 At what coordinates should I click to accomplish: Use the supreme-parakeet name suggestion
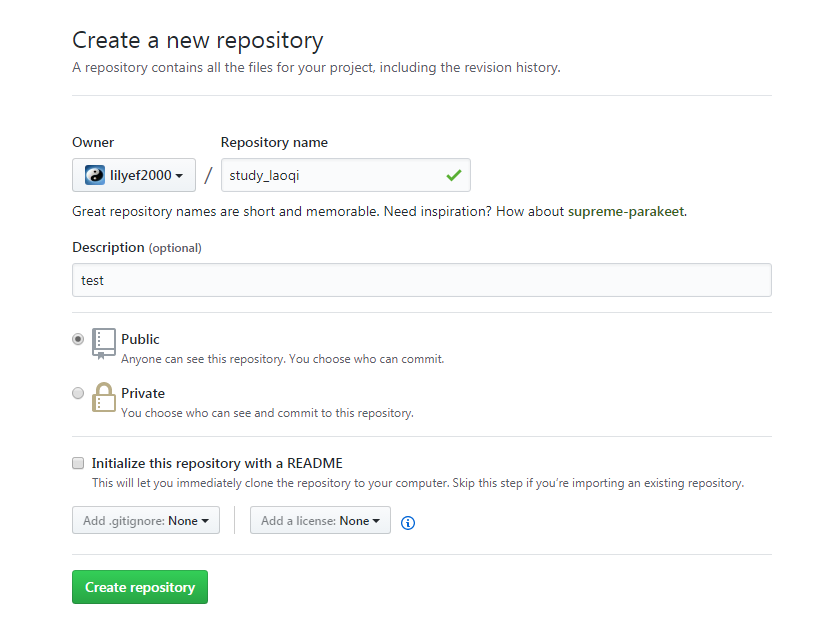coord(626,211)
